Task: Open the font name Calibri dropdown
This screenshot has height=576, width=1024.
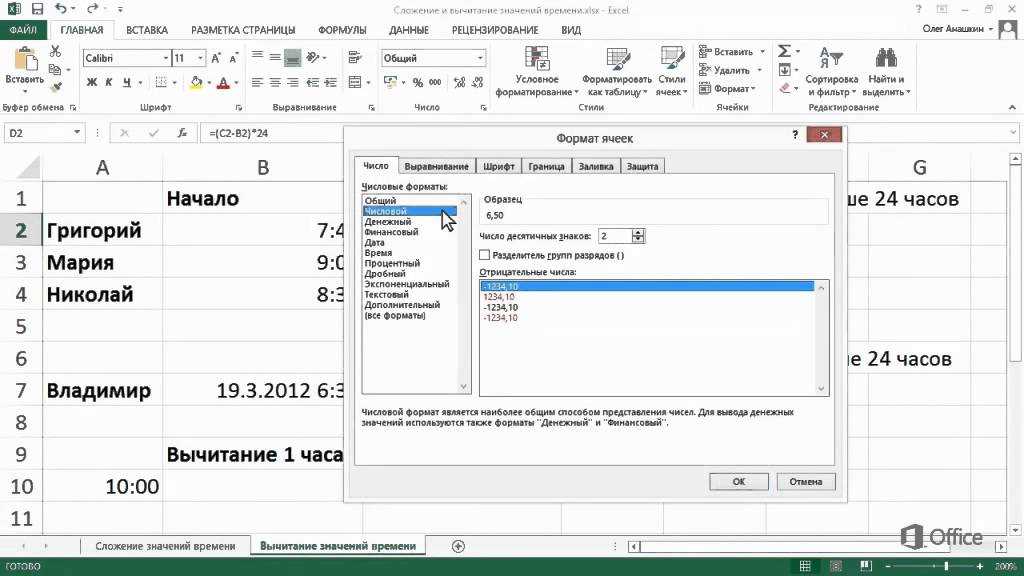Action: 165,58
